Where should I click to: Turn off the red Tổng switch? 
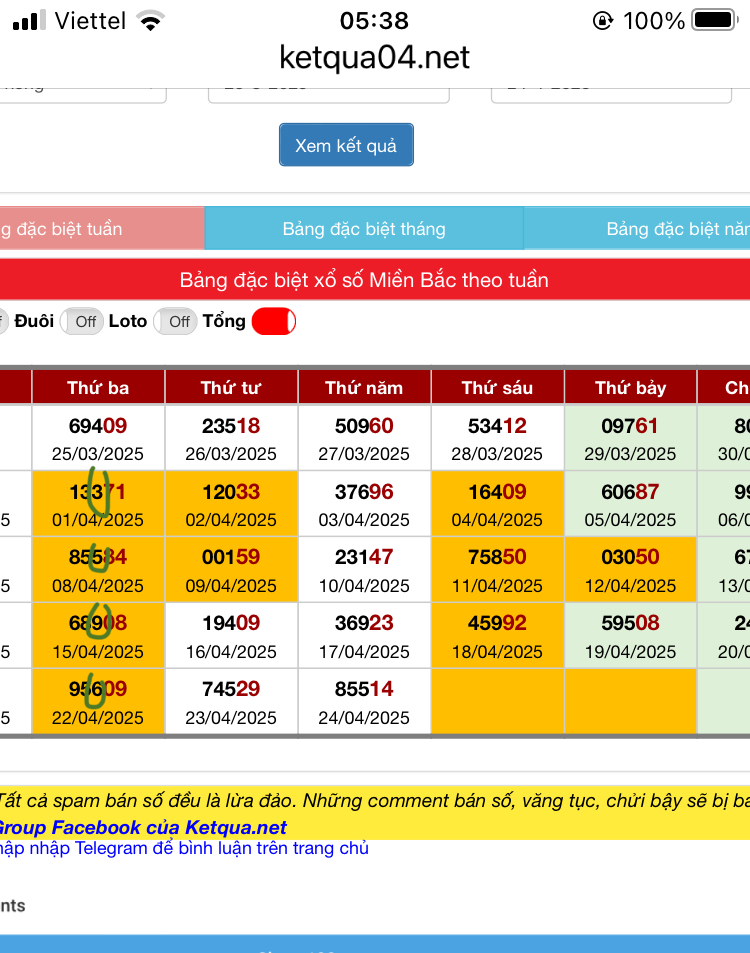click(274, 322)
